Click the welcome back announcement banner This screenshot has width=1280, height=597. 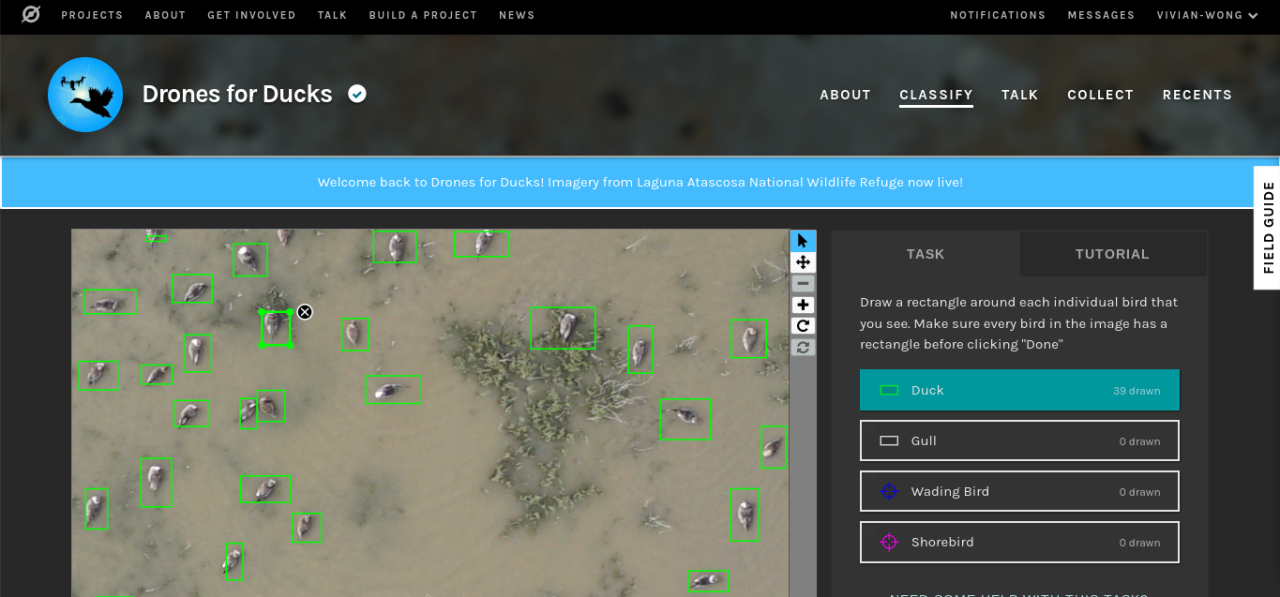pos(640,182)
